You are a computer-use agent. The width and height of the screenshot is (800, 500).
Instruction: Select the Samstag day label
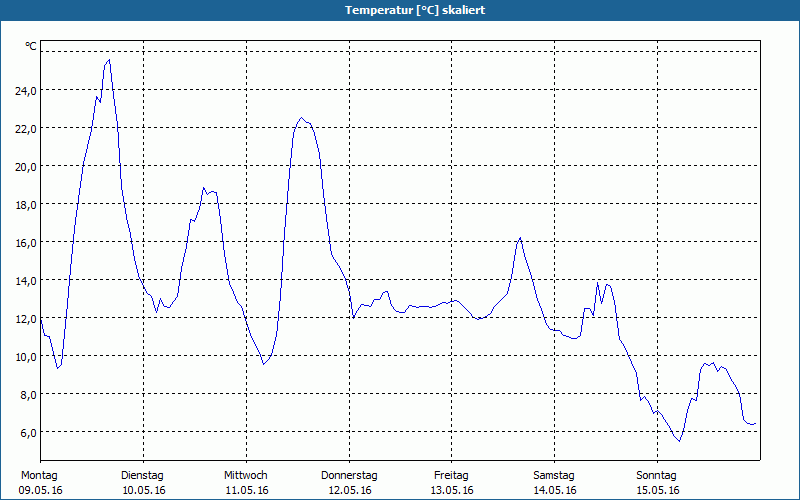click(x=554, y=476)
